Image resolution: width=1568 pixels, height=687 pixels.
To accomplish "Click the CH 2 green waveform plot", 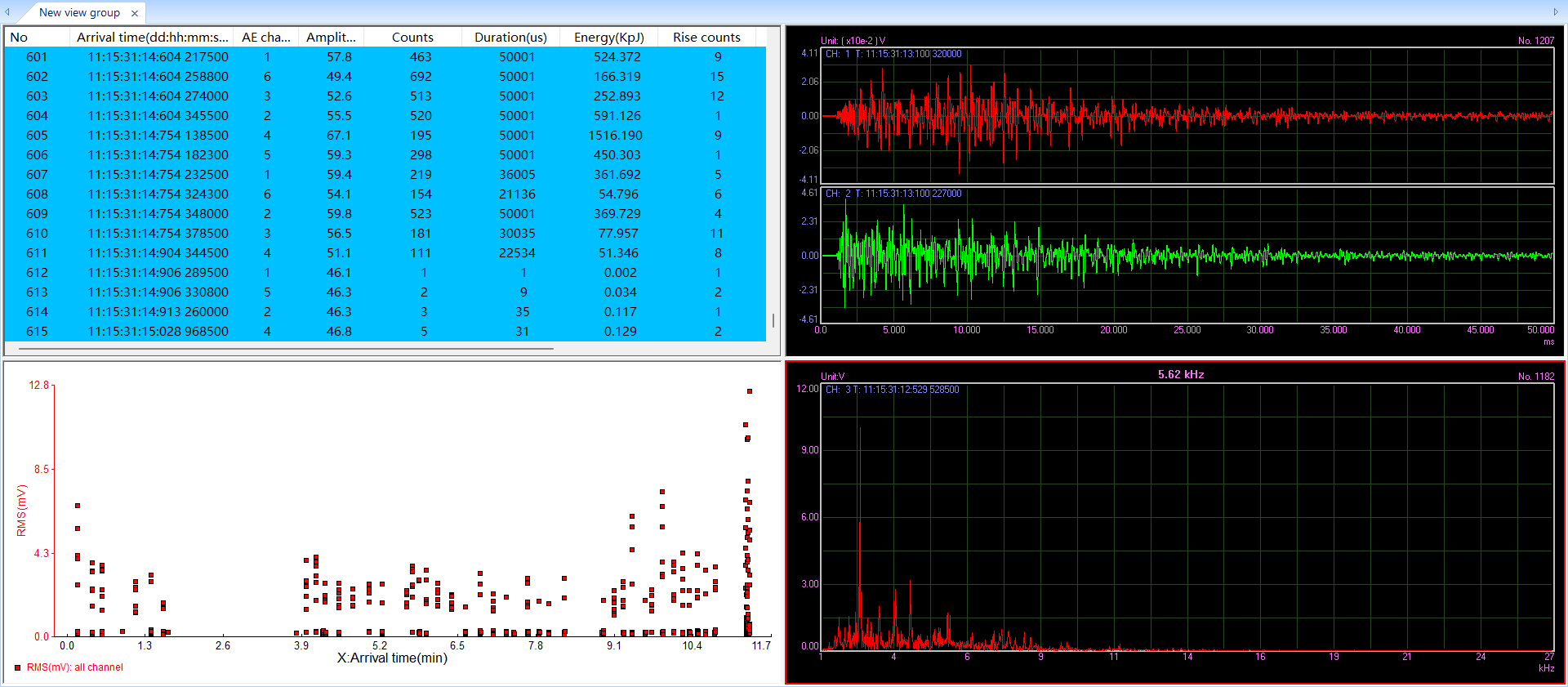I will 1187,256.
